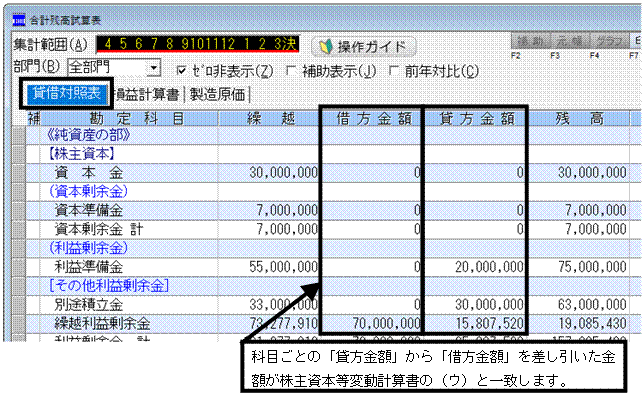Screen dimensions: 642x398
Task: Click gray row selector beside 利益準備金
Action: [x=19, y=267]
